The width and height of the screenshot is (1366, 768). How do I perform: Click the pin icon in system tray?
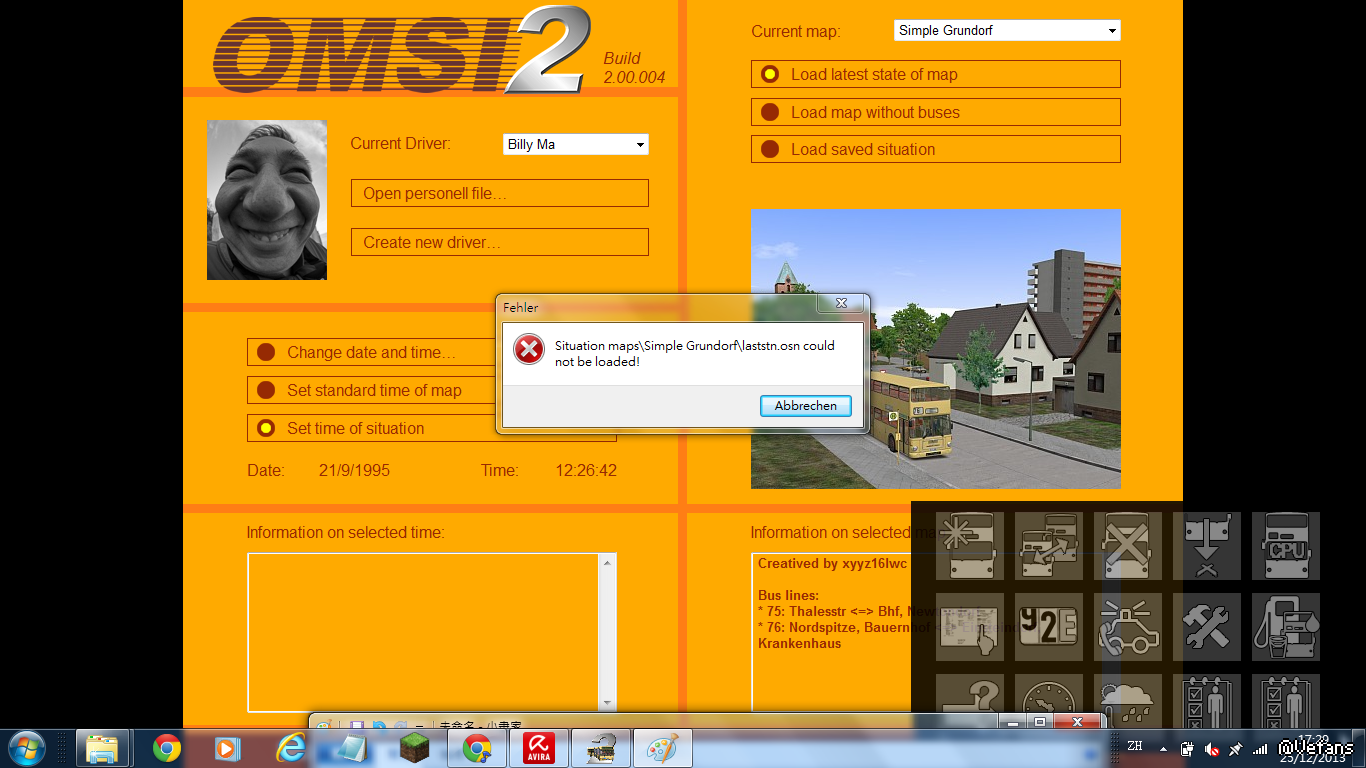tap(1236, 748)
